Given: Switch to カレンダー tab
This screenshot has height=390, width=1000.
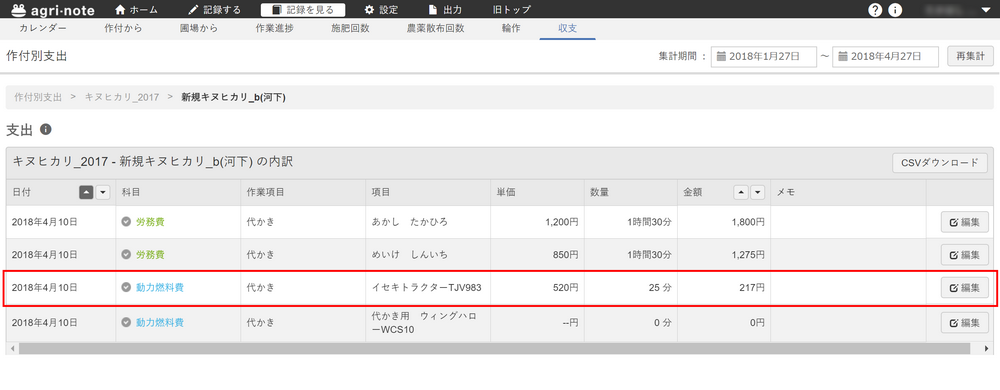Looking at the screenshot, I should (43, 28).
